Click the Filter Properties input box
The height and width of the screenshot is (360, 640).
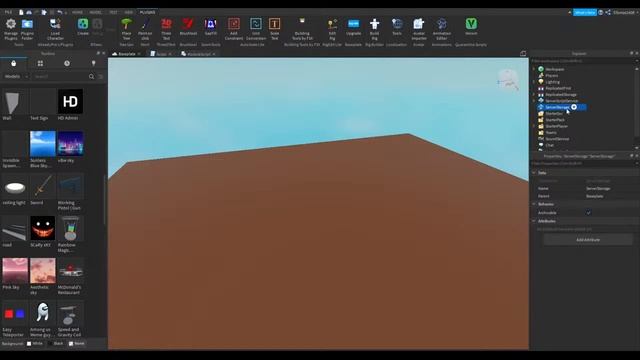pos(583,163)
